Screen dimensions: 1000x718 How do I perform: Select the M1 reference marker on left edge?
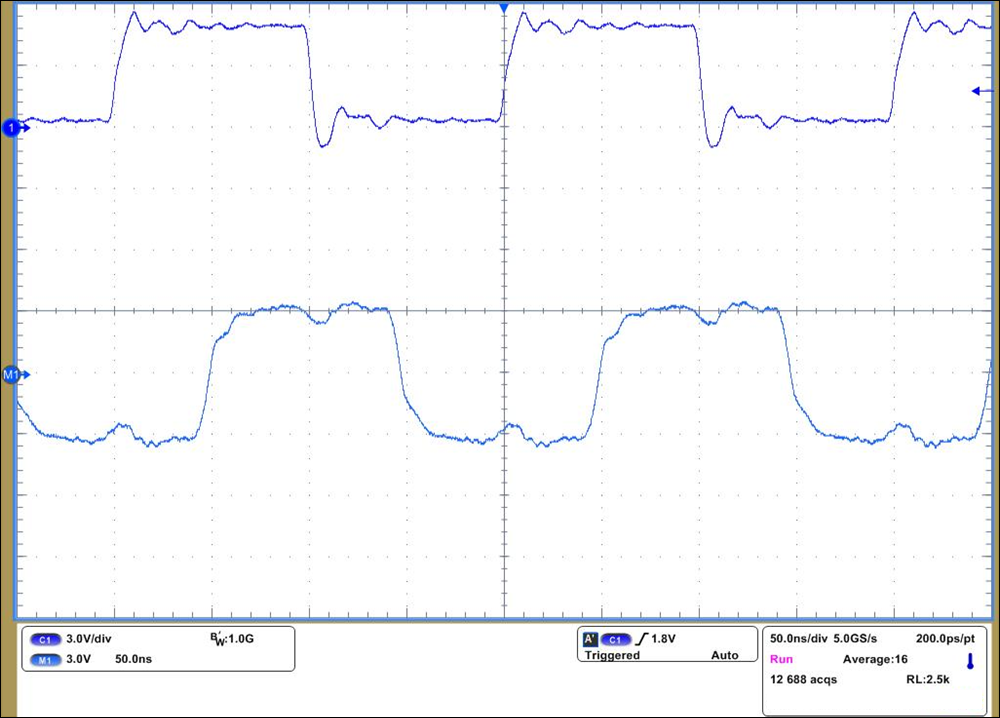click(10, 375)
